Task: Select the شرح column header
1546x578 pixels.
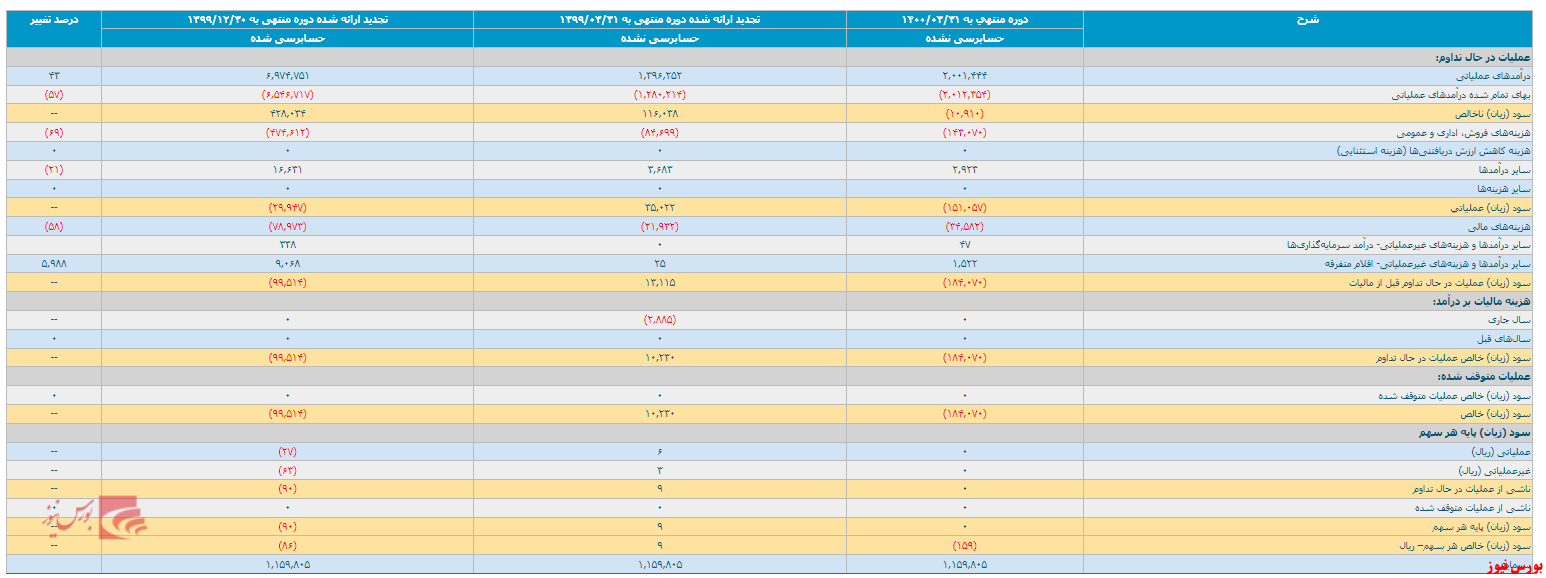Action: 1313,19
